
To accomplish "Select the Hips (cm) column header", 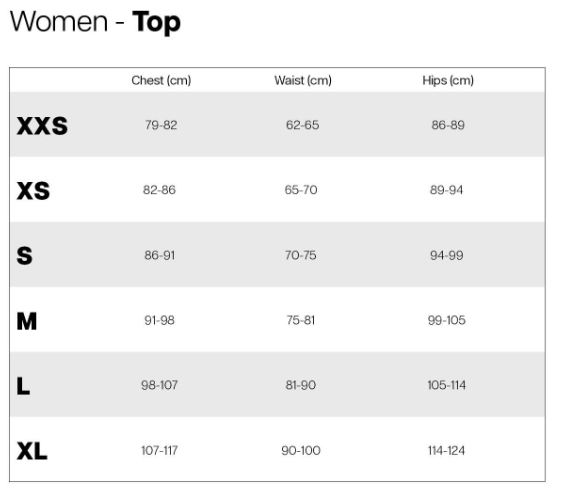I will coord(448,80).
